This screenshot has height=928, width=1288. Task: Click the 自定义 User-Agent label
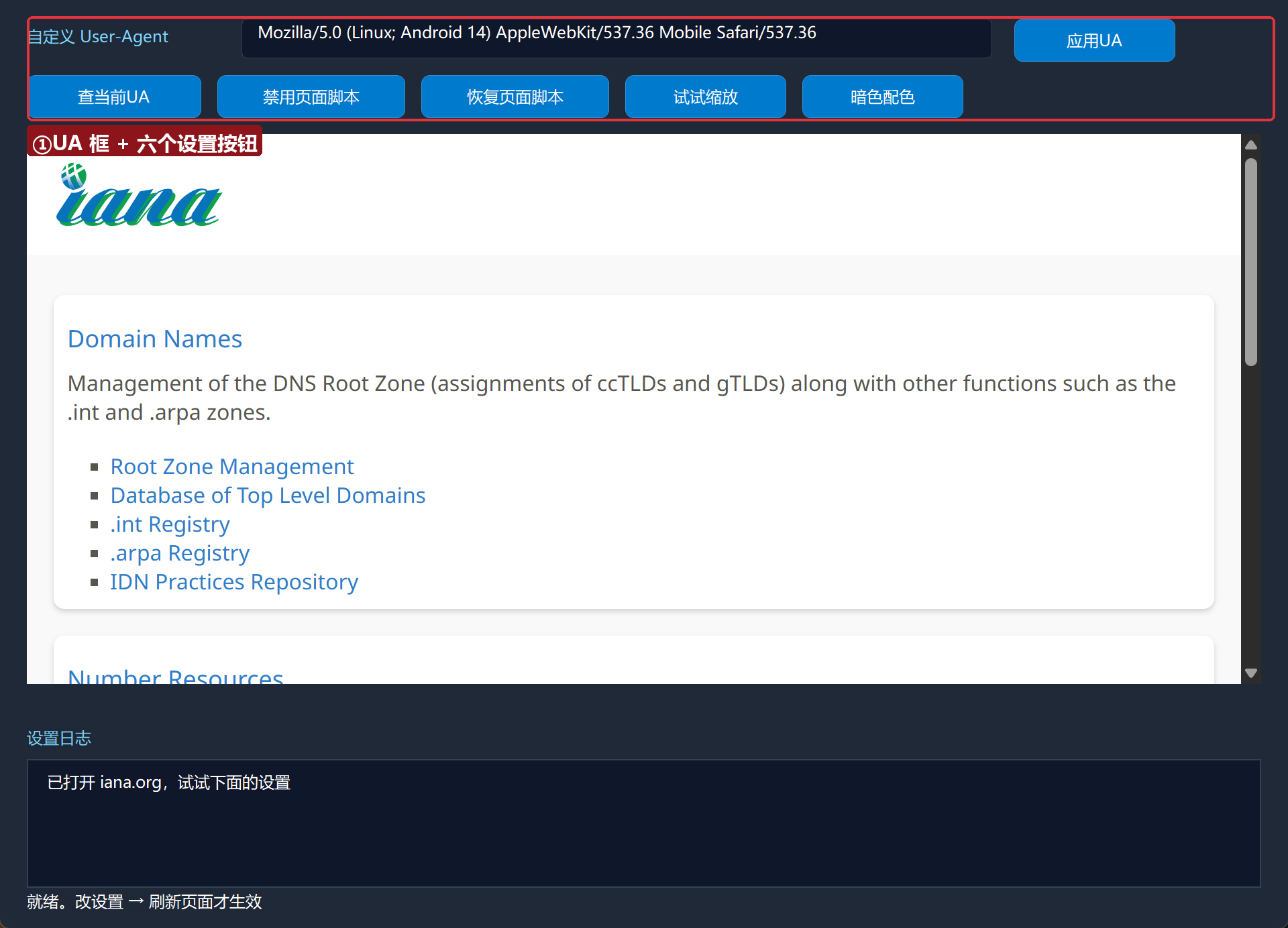pos(98,36)
